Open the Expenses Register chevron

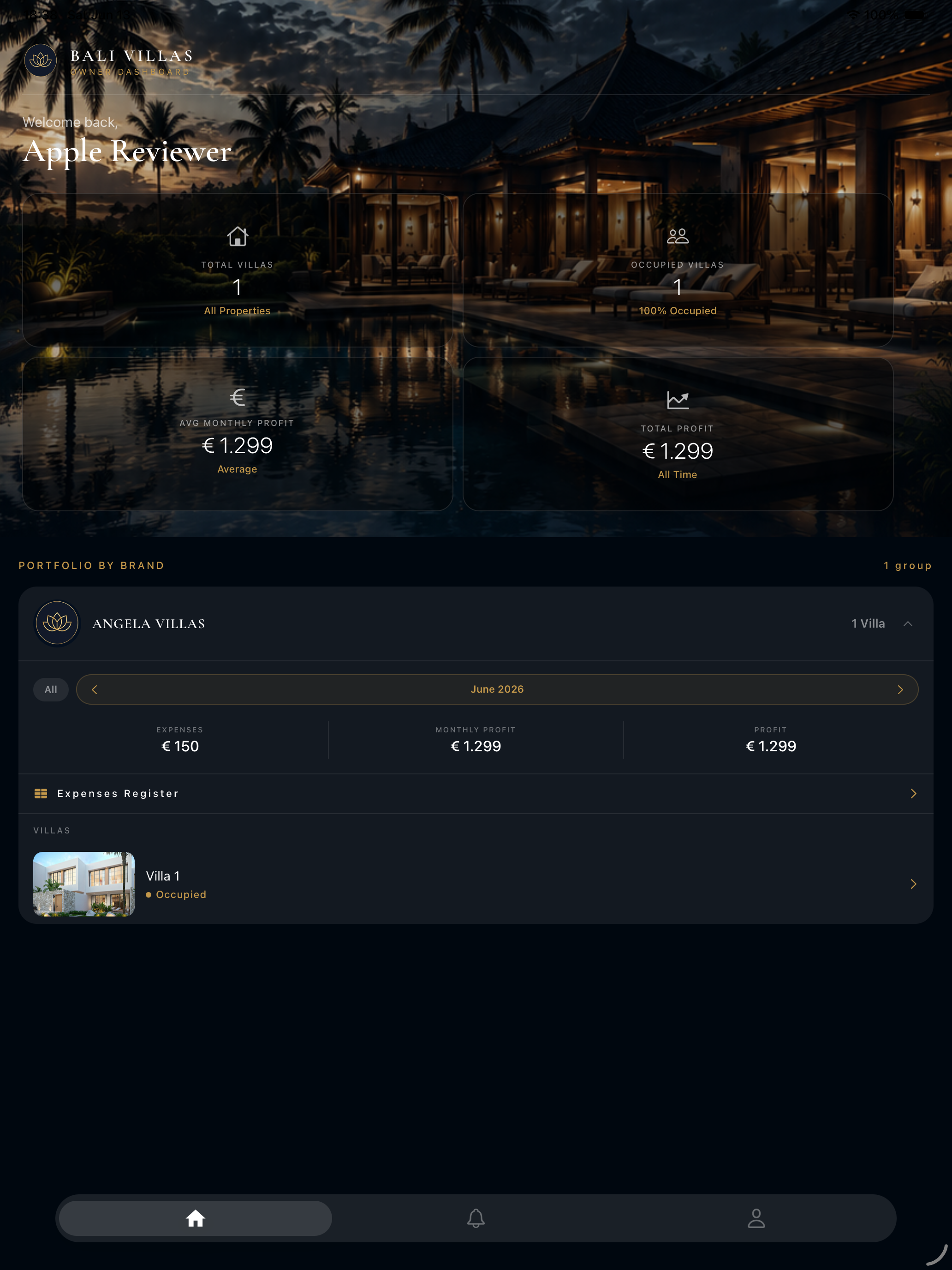pyautogui.click(x=914, y=793)
